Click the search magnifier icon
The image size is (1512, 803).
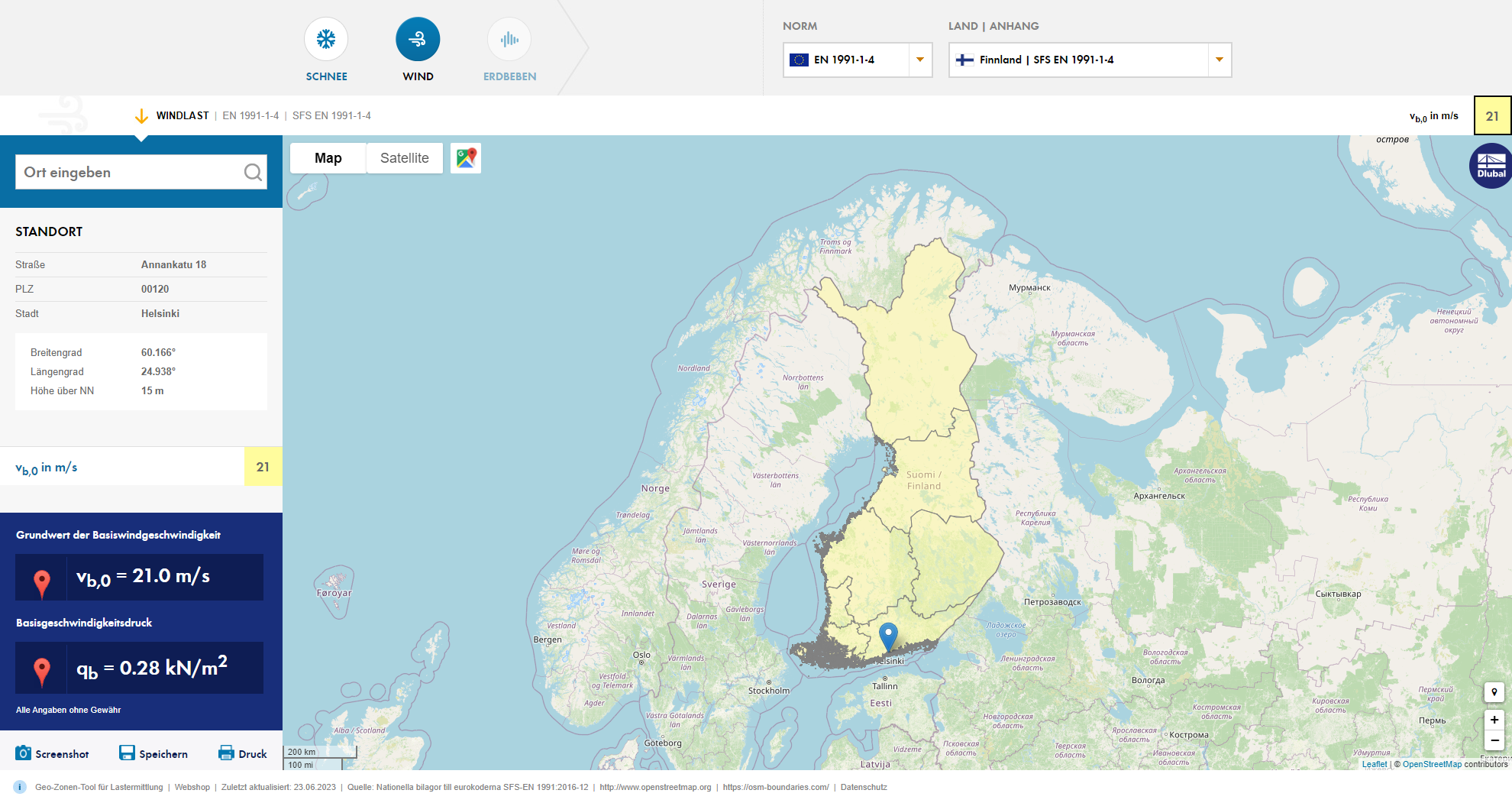coord(253,172)
